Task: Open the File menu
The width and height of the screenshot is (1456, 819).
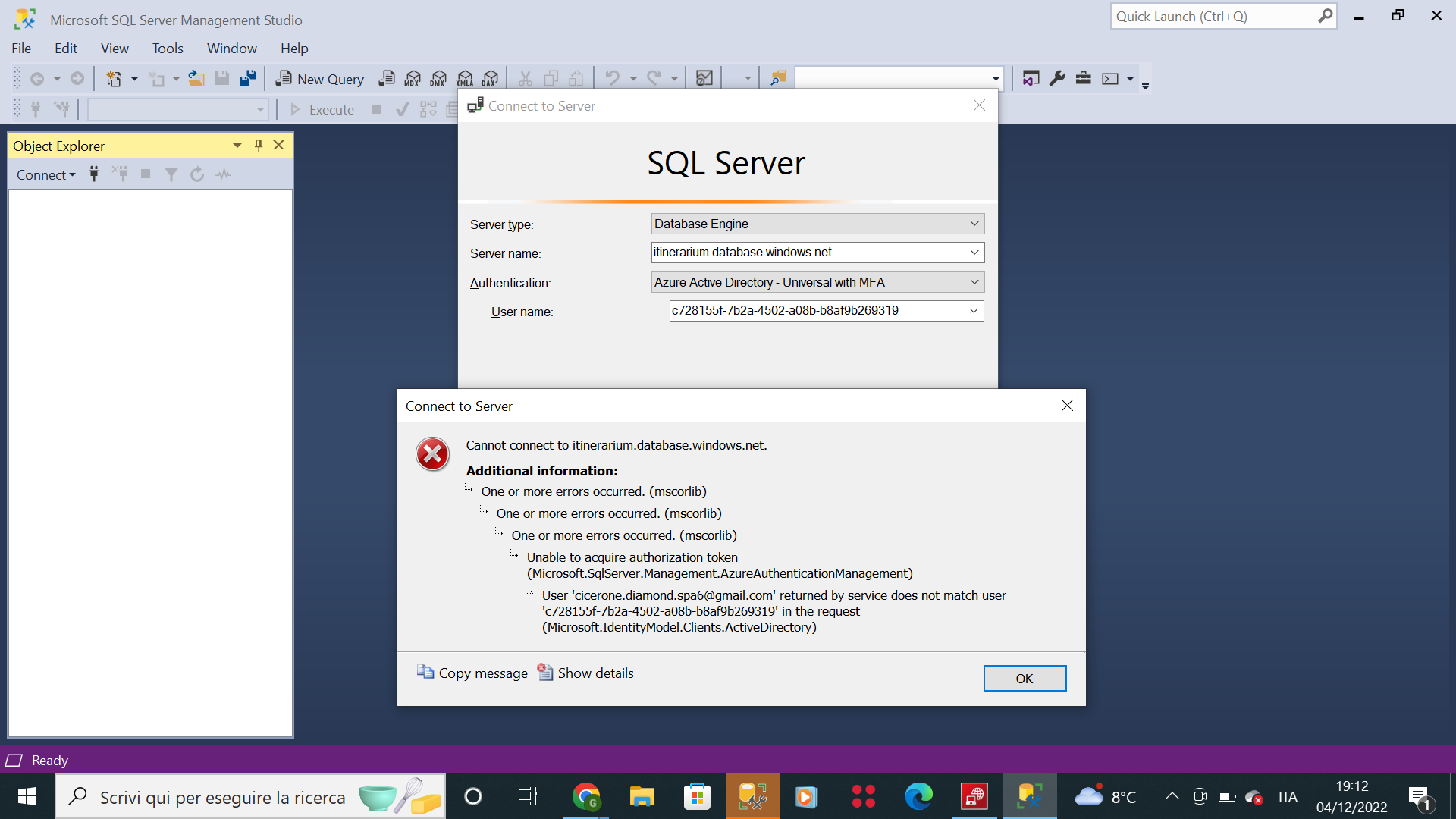Action: (x=21, y=49)
